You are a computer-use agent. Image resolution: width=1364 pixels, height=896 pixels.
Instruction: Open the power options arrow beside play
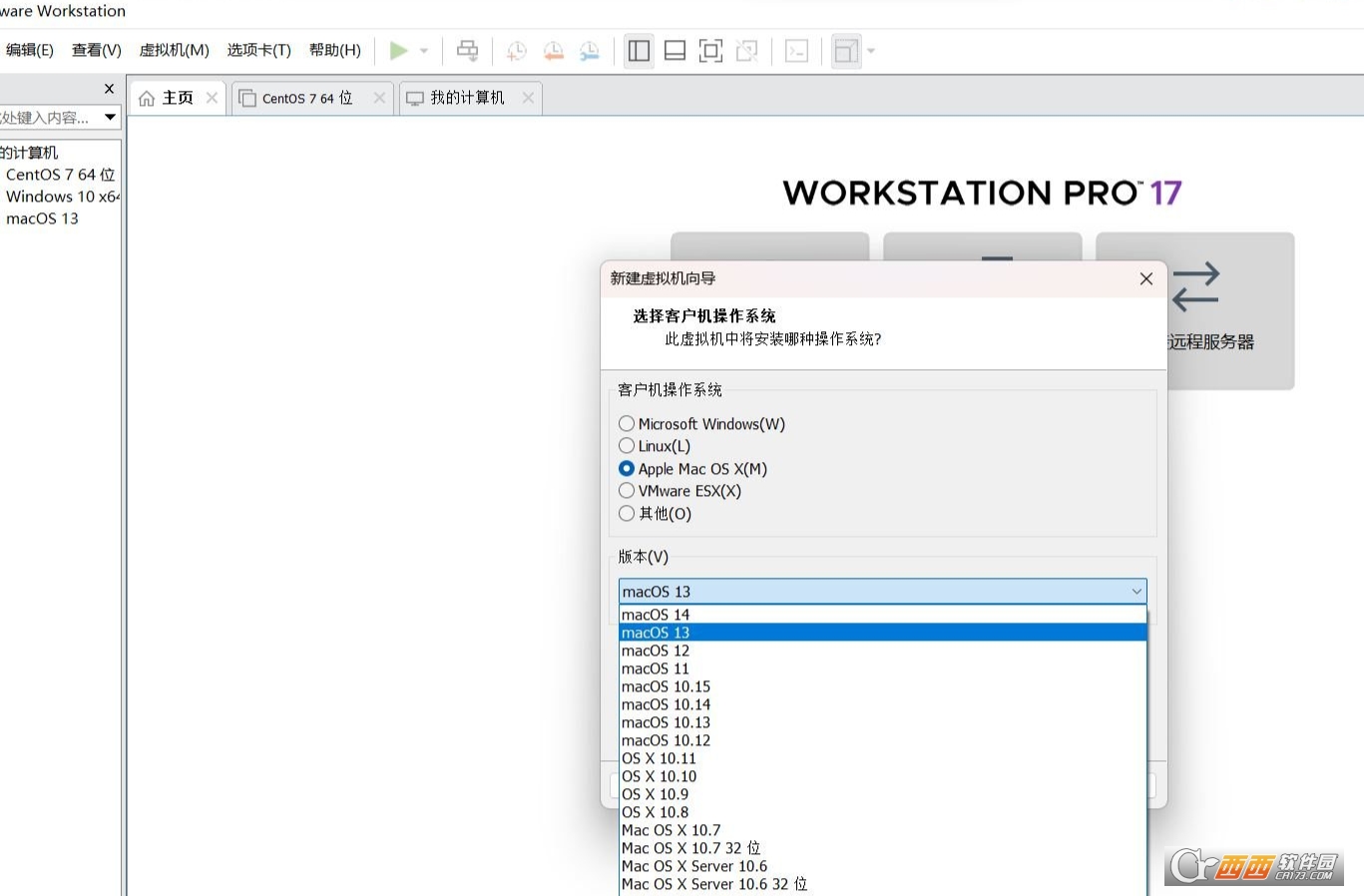(x=424, y=51)
